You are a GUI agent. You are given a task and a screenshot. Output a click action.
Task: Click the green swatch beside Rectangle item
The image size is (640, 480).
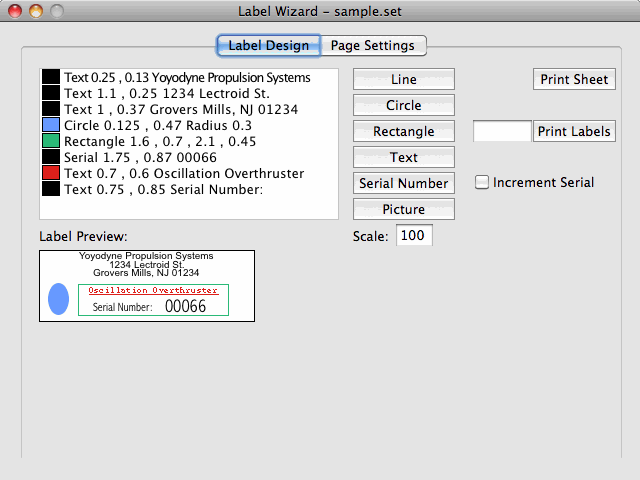(51, 141)
